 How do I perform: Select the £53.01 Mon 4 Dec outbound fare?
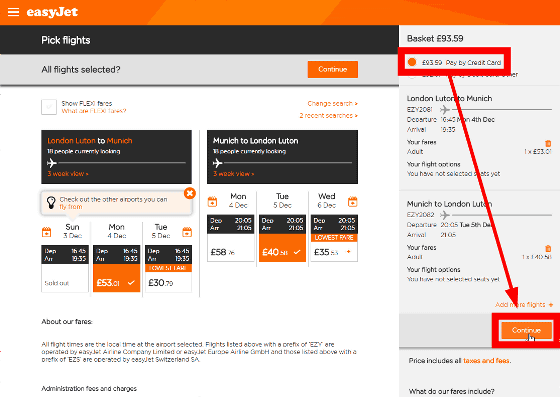(x=116, y=268)
